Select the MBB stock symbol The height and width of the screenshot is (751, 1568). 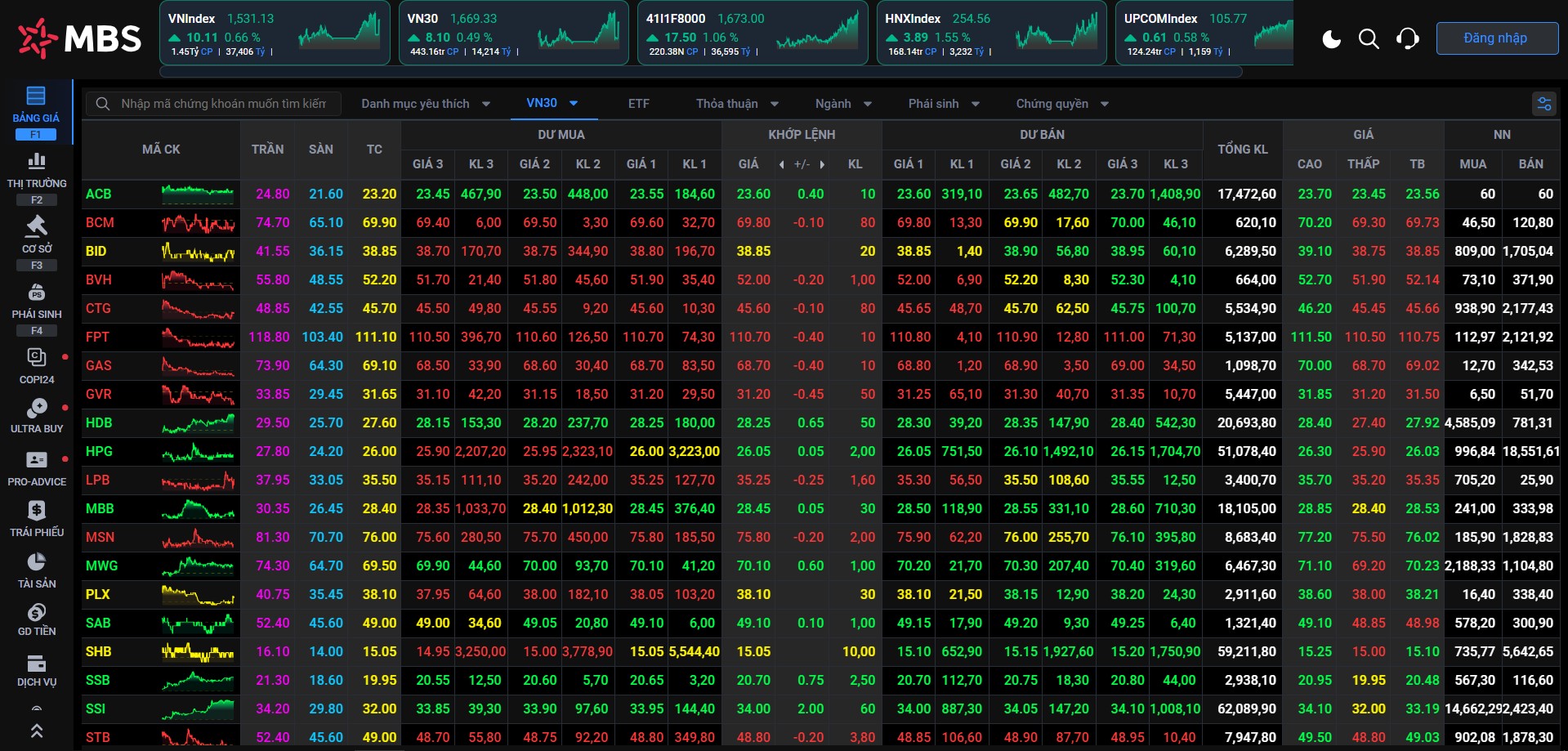coord(100,508)
